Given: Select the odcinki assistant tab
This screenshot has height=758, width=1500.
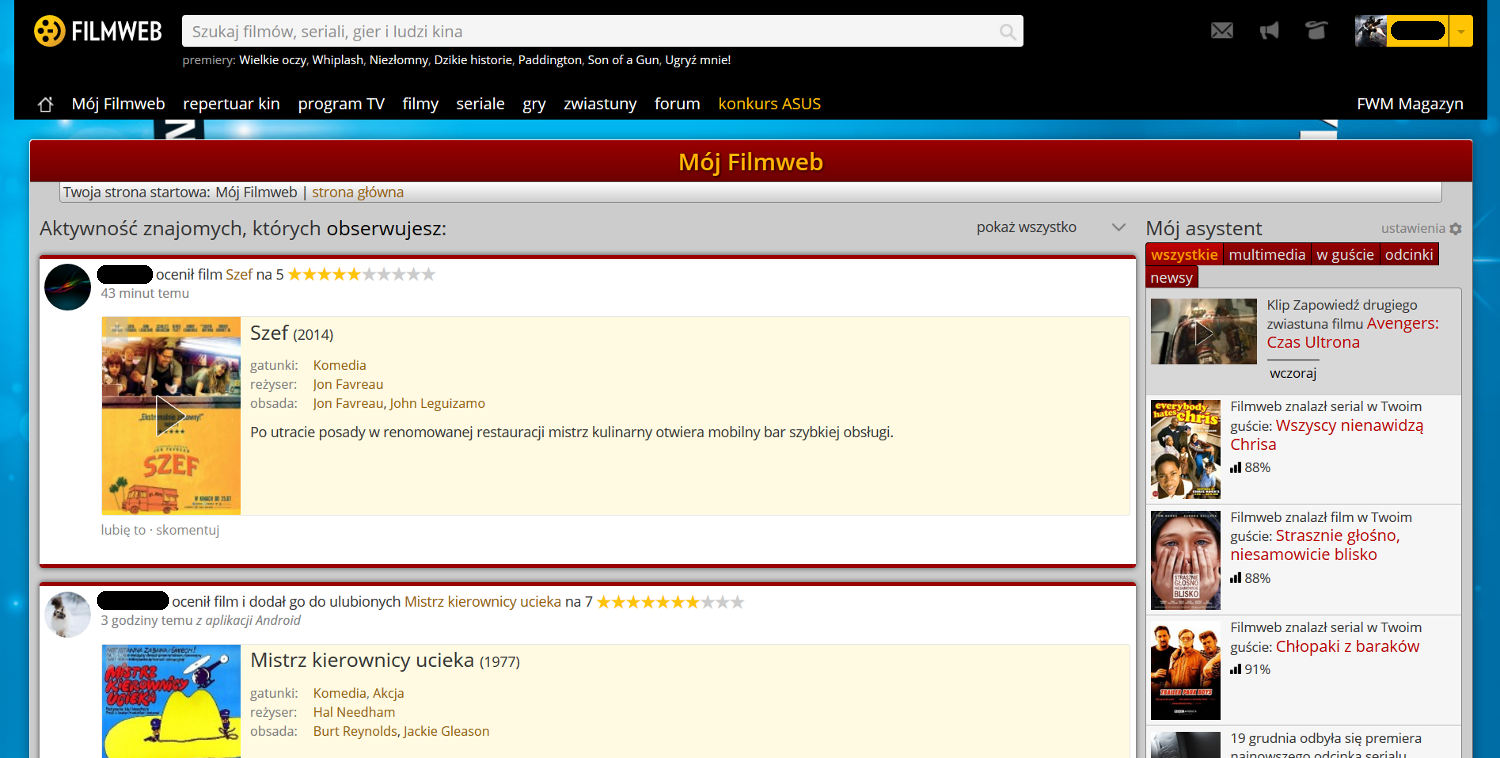Looking at the screenshot, I should click(1409, 254).
